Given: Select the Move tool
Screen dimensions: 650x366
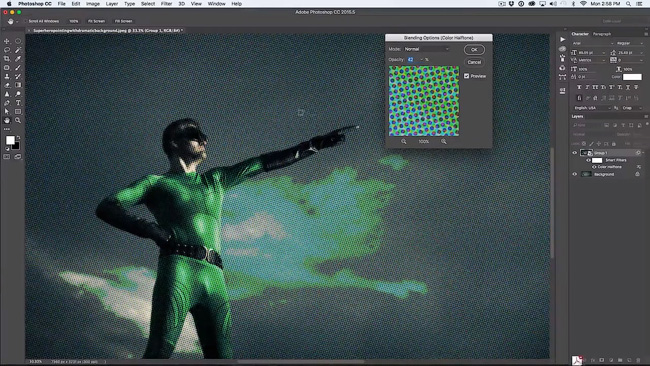Looking at the screenshot, I should 7,41.
